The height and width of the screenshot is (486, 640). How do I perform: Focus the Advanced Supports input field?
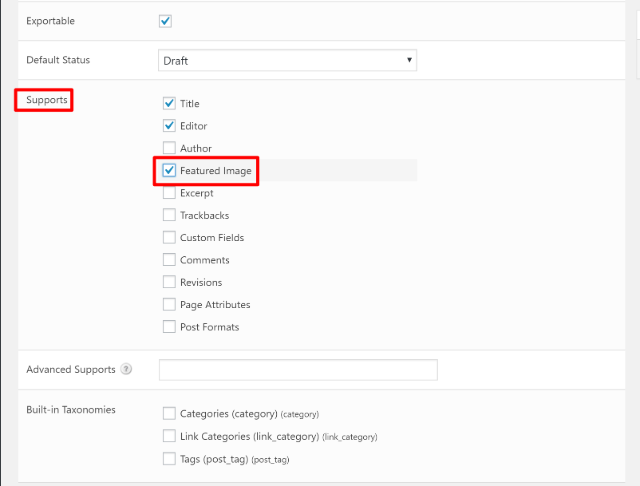coord(298,370)
